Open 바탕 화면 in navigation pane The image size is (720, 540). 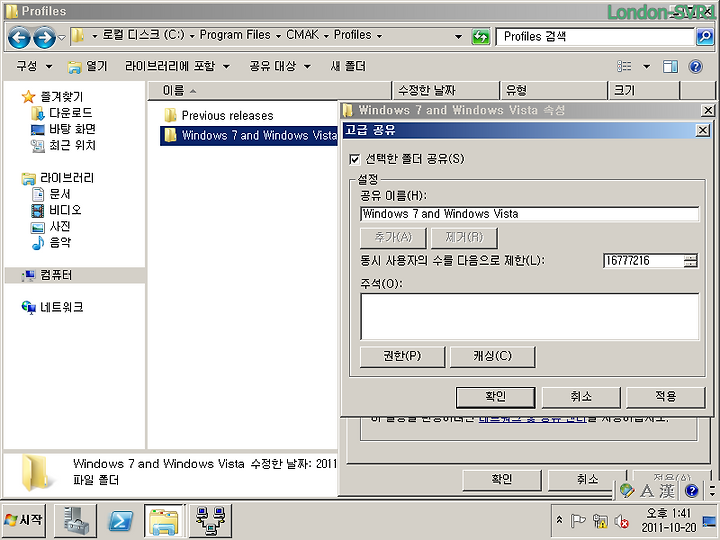63,129
